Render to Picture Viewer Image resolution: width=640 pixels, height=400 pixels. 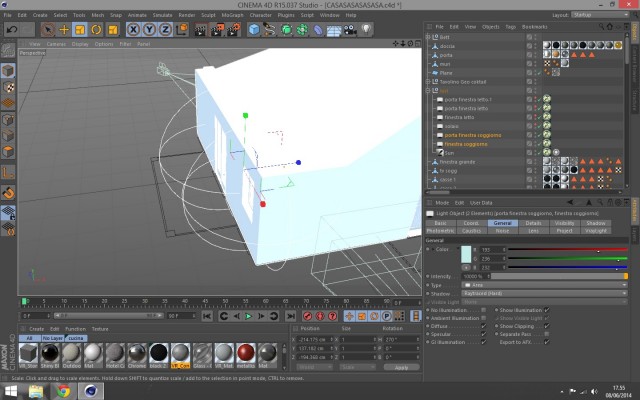217,30
